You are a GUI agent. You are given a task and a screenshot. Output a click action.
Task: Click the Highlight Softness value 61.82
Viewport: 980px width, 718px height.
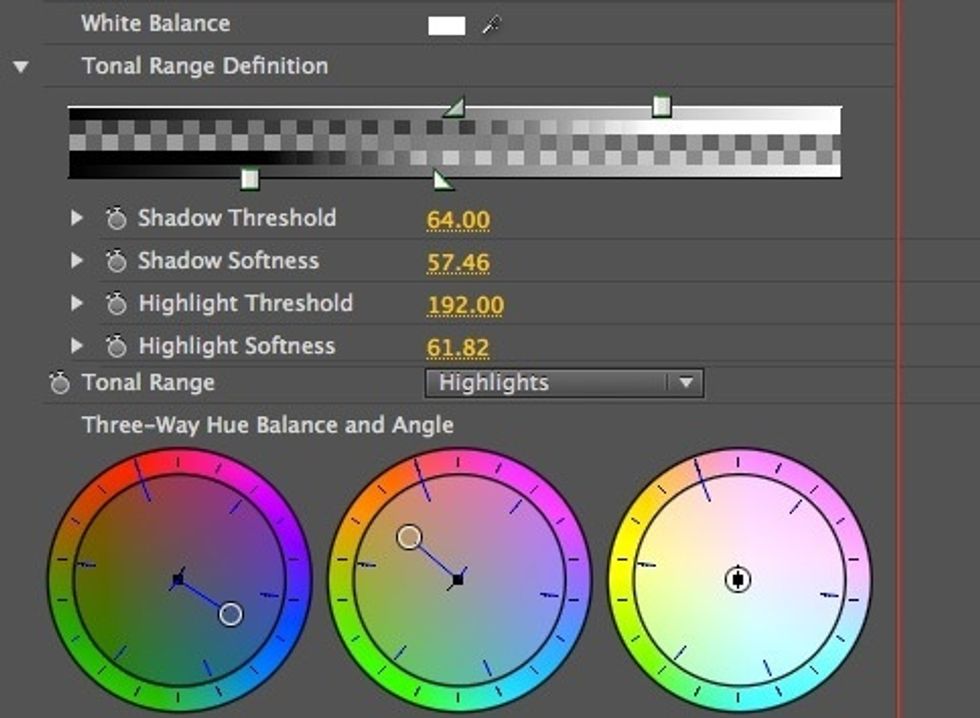[457, 344]
